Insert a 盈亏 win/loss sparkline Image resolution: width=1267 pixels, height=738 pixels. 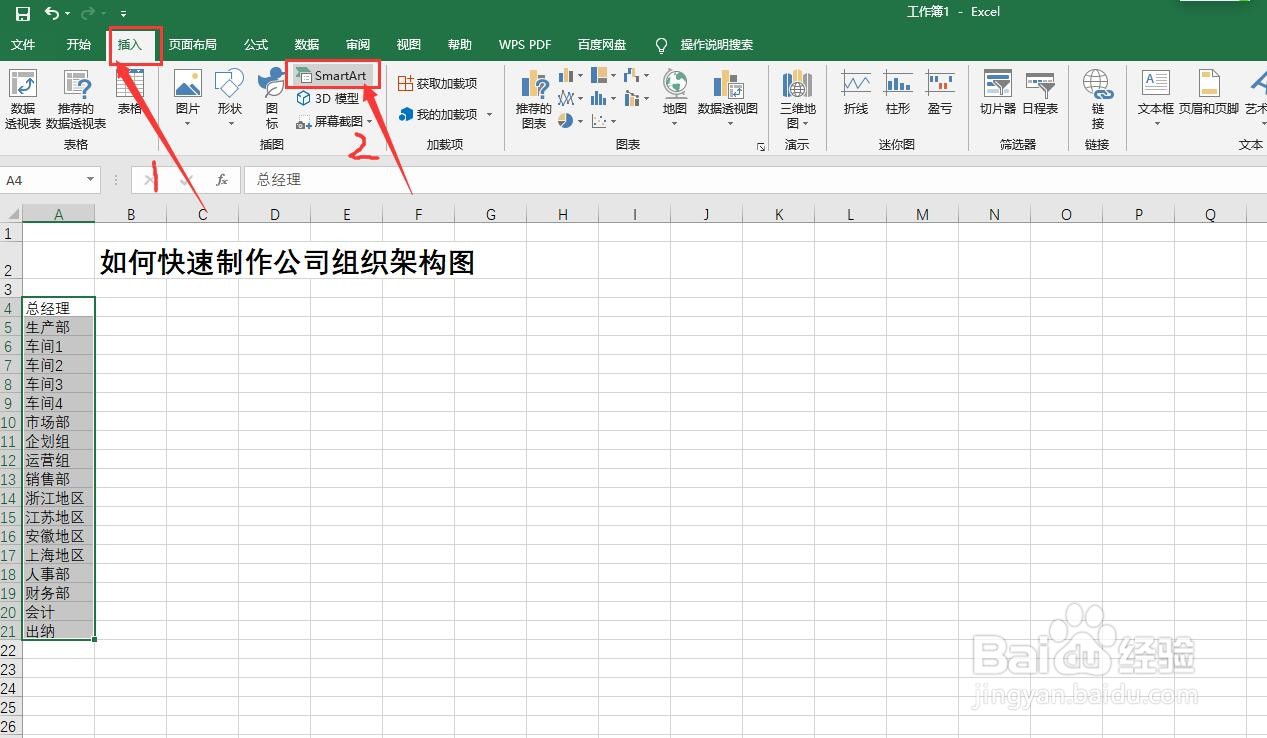click(940, 92)
